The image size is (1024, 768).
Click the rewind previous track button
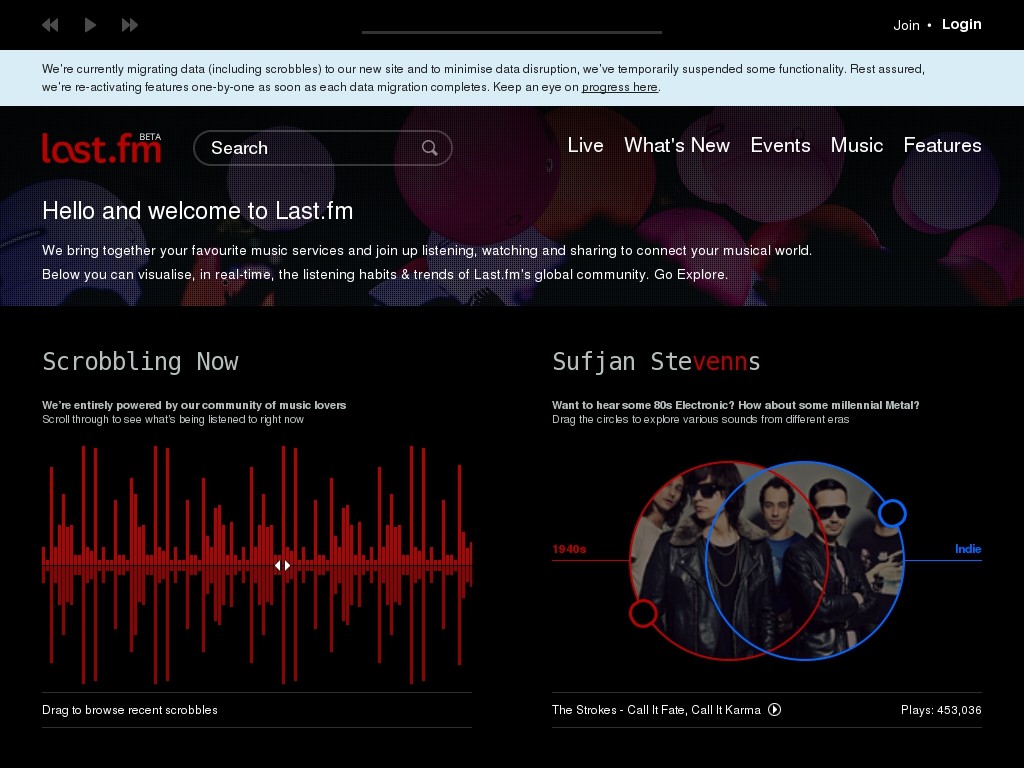point(50,25)
